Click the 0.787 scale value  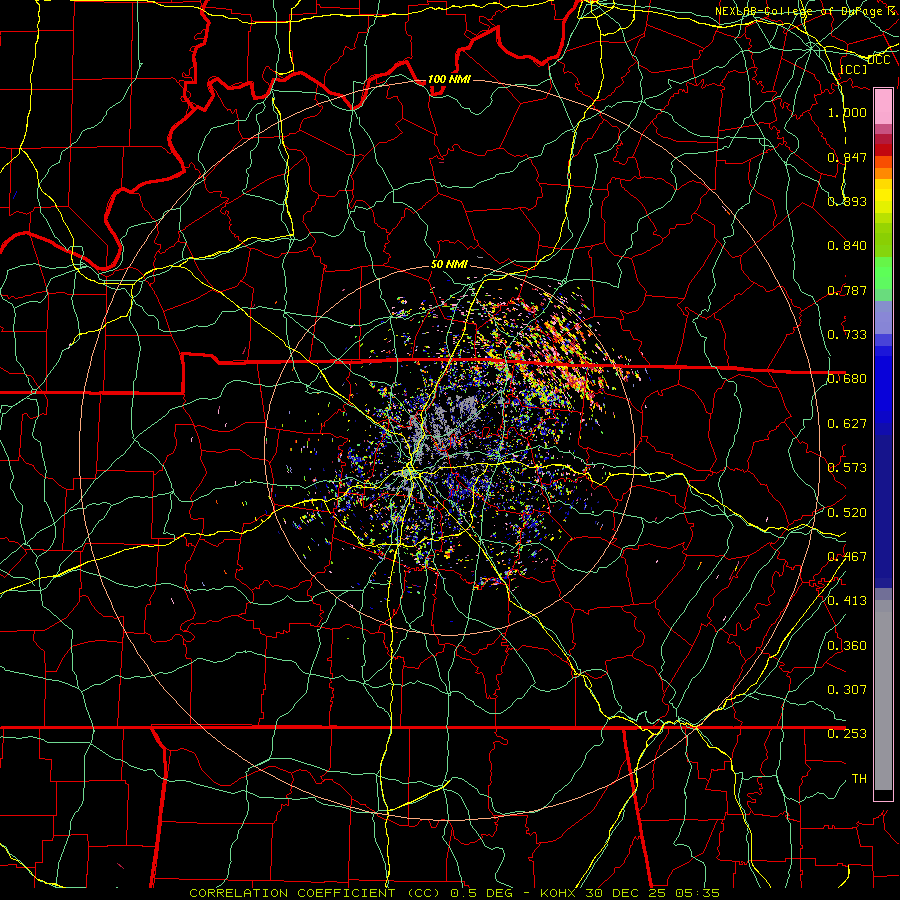click(x=847, y=290)
